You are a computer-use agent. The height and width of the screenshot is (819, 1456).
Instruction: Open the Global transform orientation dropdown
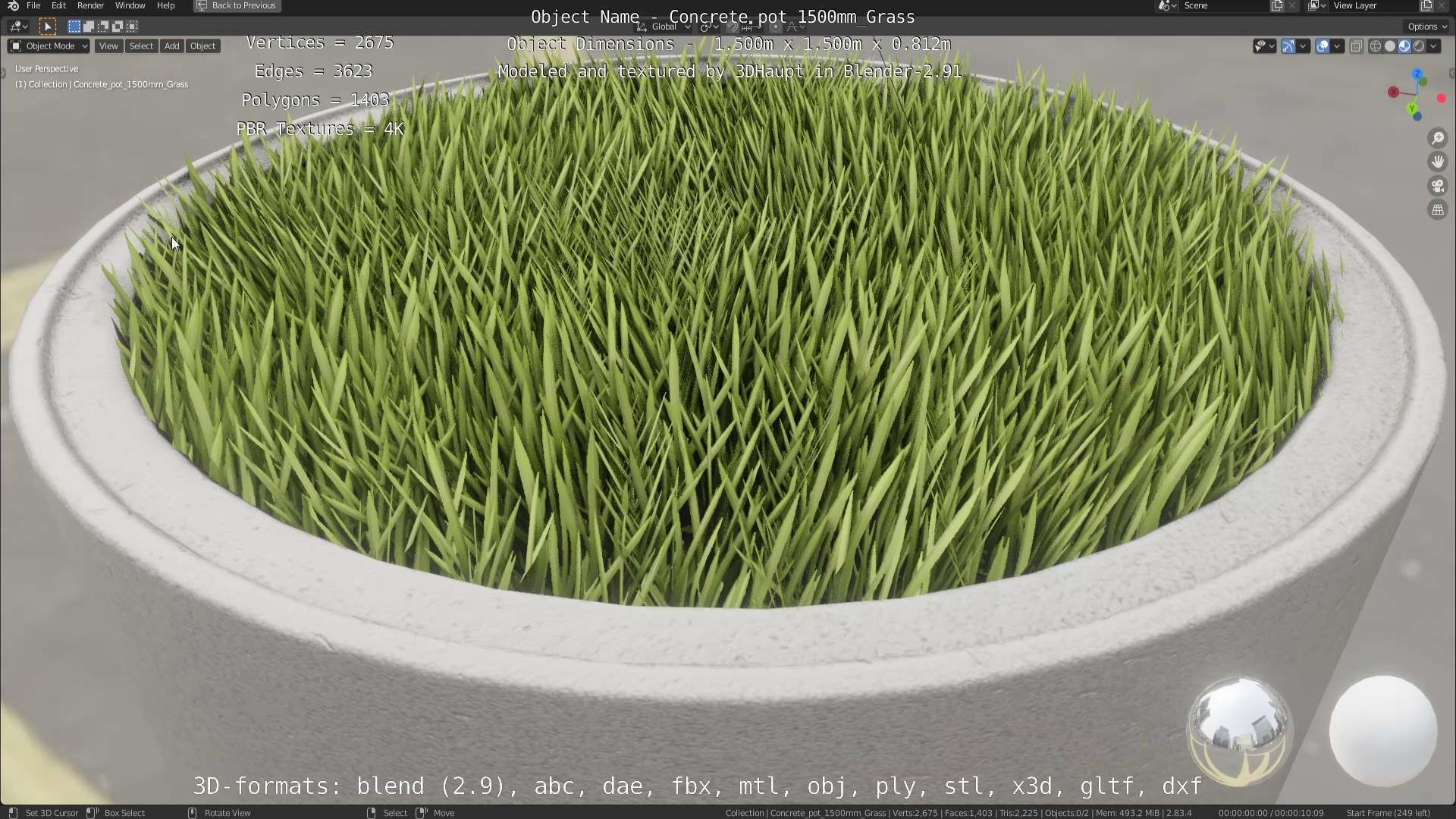point(664,27)
